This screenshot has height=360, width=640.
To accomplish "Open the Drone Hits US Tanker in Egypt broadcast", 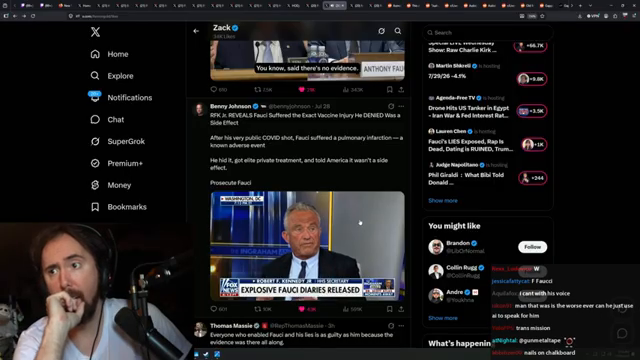I will click(469, 111).
